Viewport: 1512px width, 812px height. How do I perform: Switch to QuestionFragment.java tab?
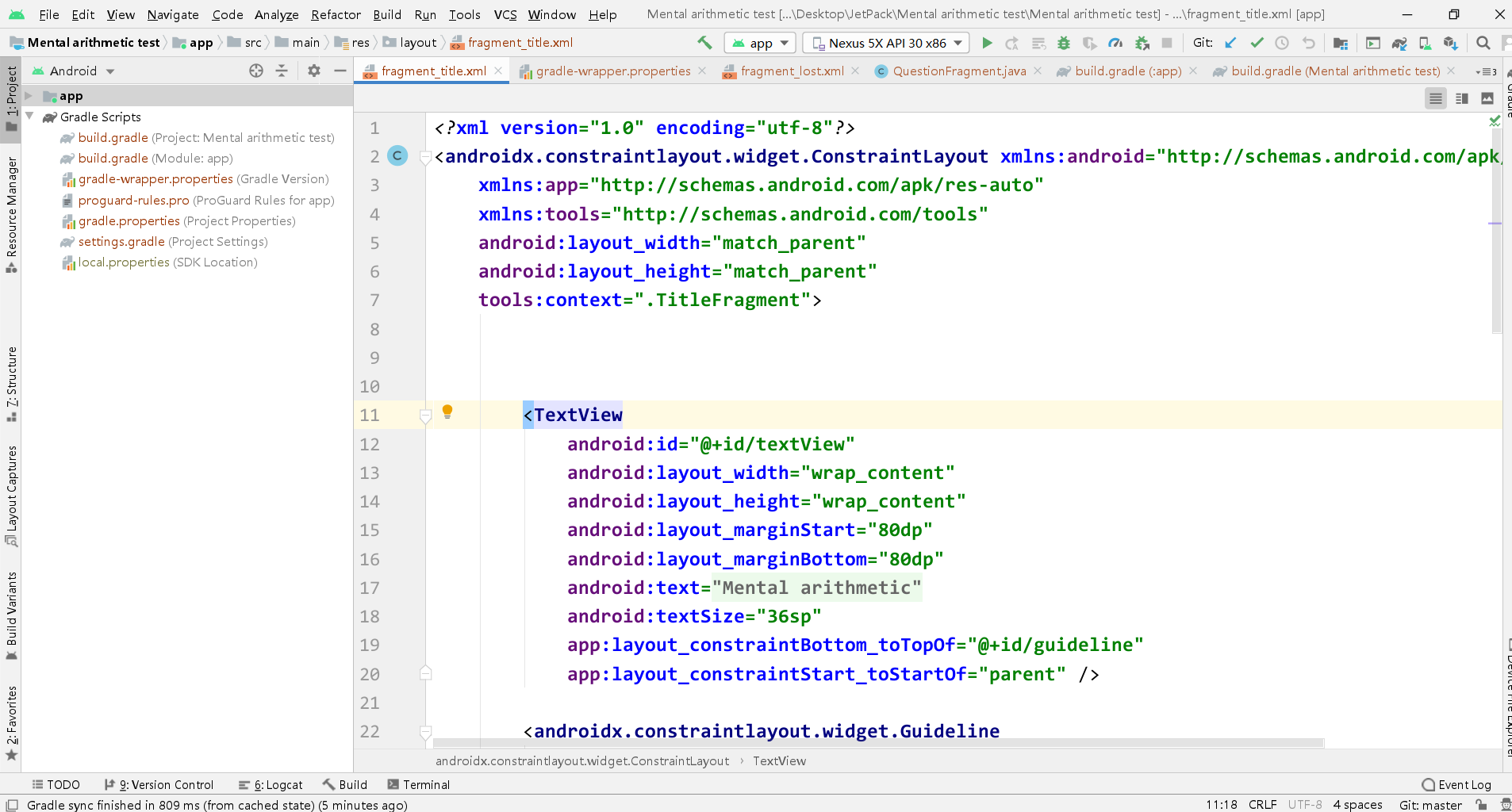(x=958, y=71)
